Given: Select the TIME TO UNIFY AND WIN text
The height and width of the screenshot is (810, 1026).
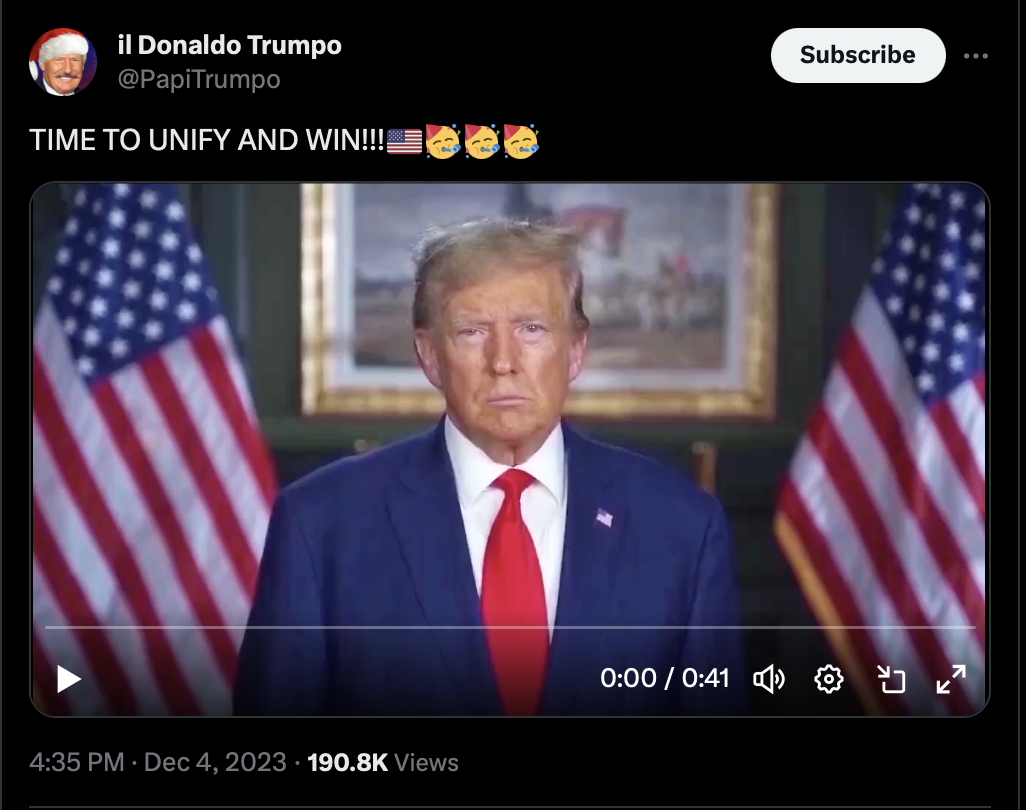Looking at the screenshot, I should (207, 140).
